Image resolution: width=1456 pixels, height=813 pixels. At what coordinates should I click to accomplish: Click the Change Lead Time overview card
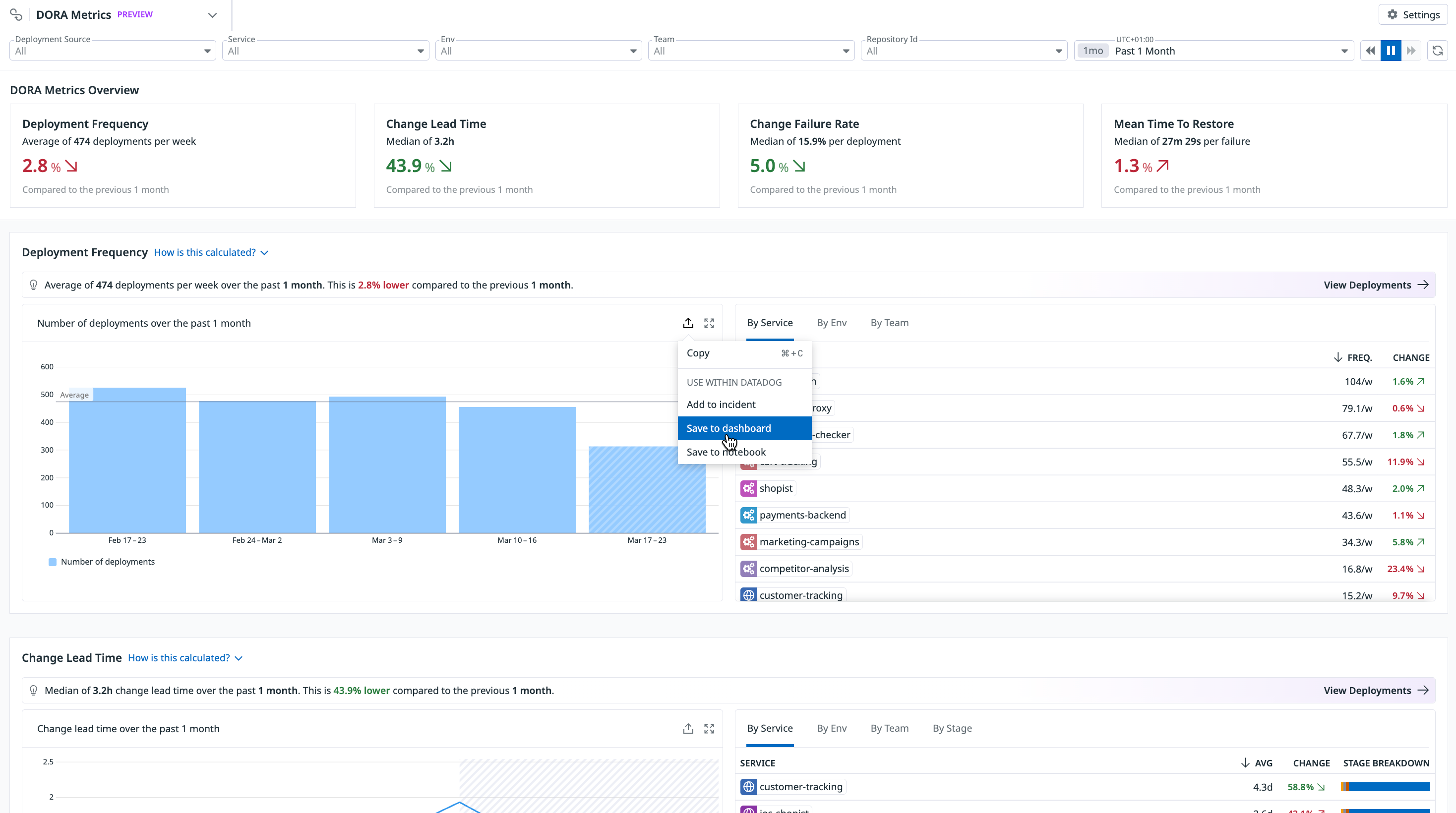(x=546, y=155)
